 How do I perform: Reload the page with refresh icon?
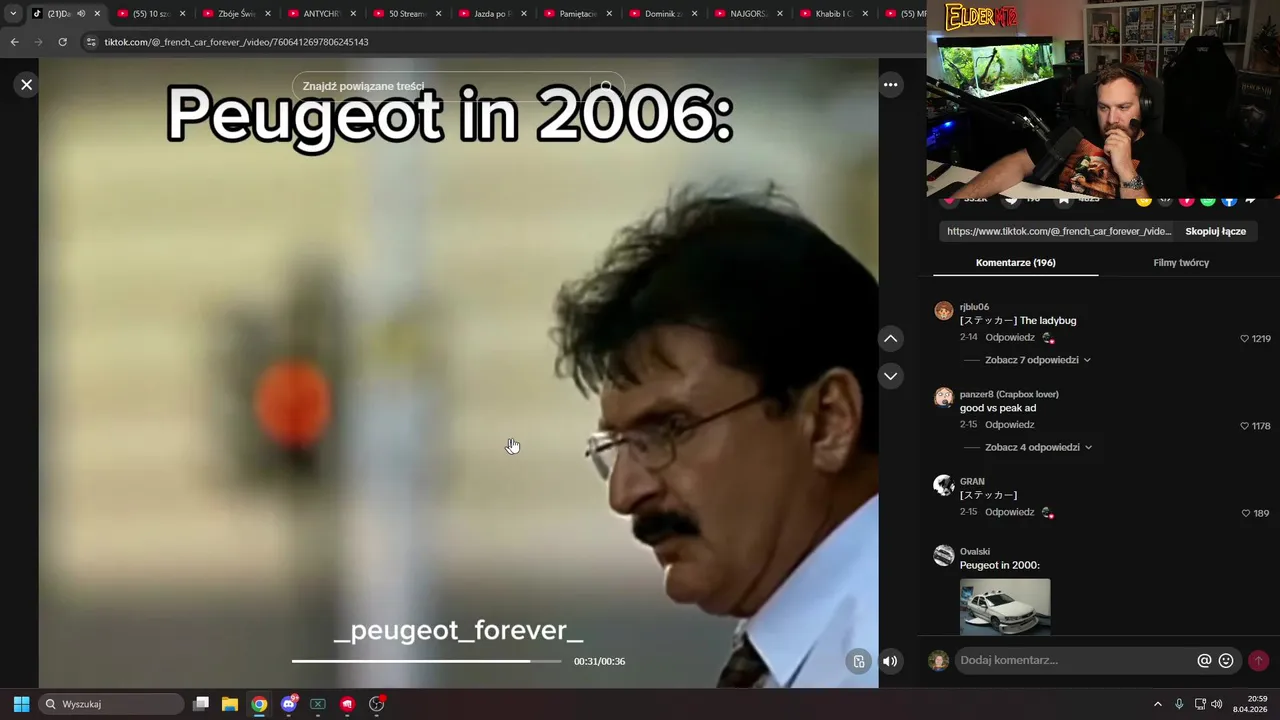coord(62,42)
